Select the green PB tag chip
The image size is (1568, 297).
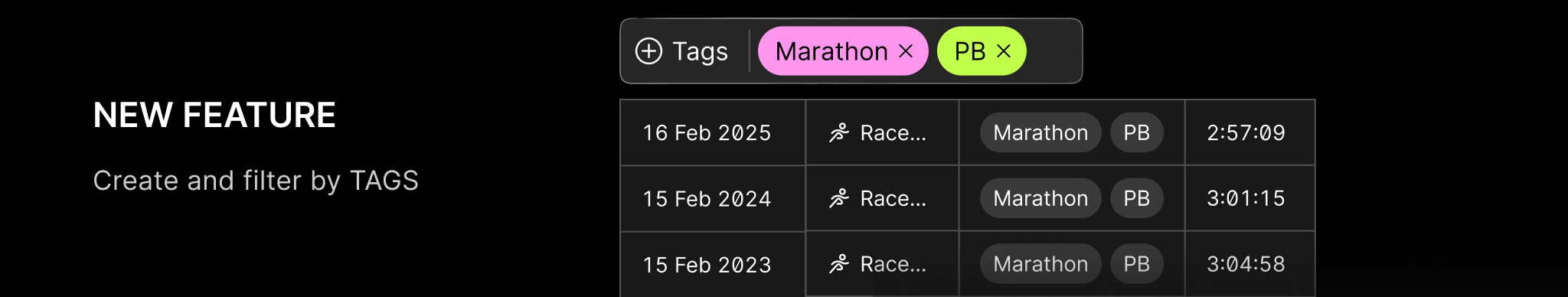click(x=982, y=51)
